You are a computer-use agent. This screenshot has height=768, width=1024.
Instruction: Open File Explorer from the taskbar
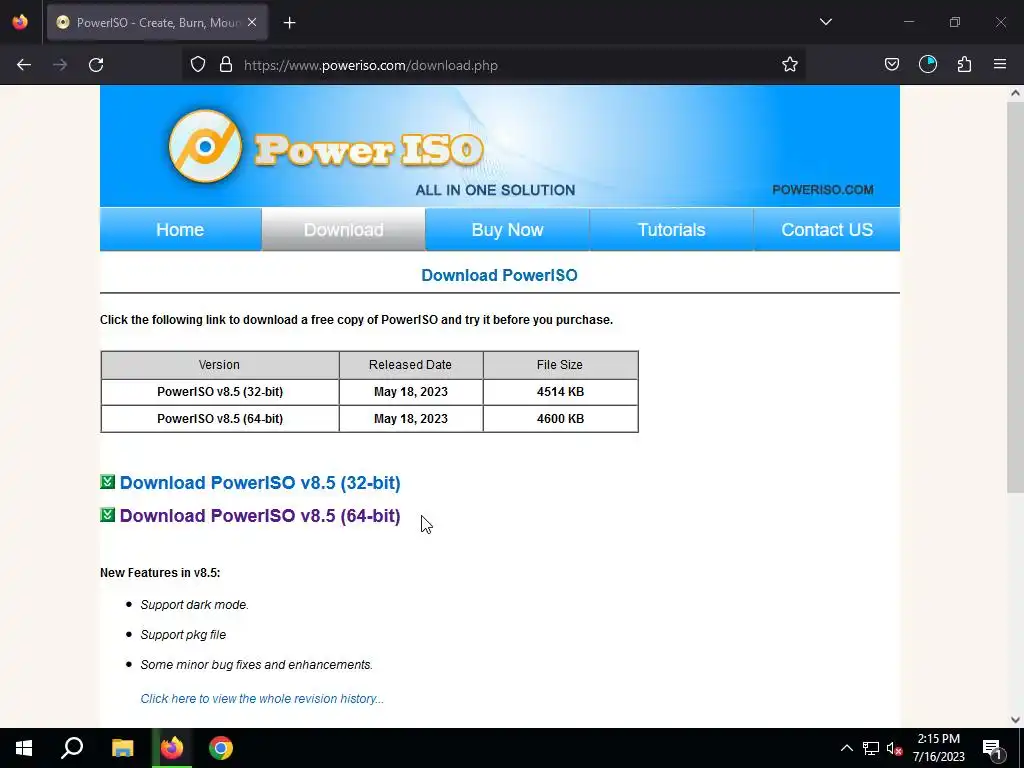[x=122, y=748]
